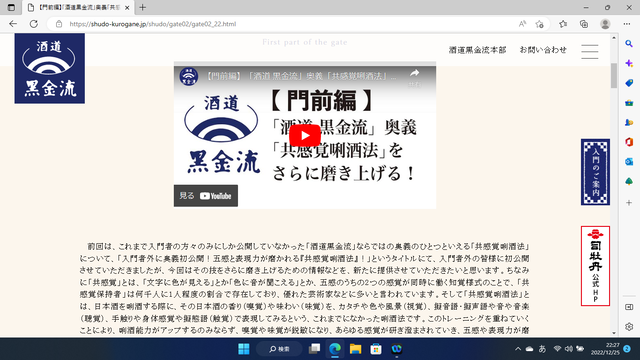Open the hamburger menu icon
The height and width of the screenshot is (360, 640).
tap(590, 51)
